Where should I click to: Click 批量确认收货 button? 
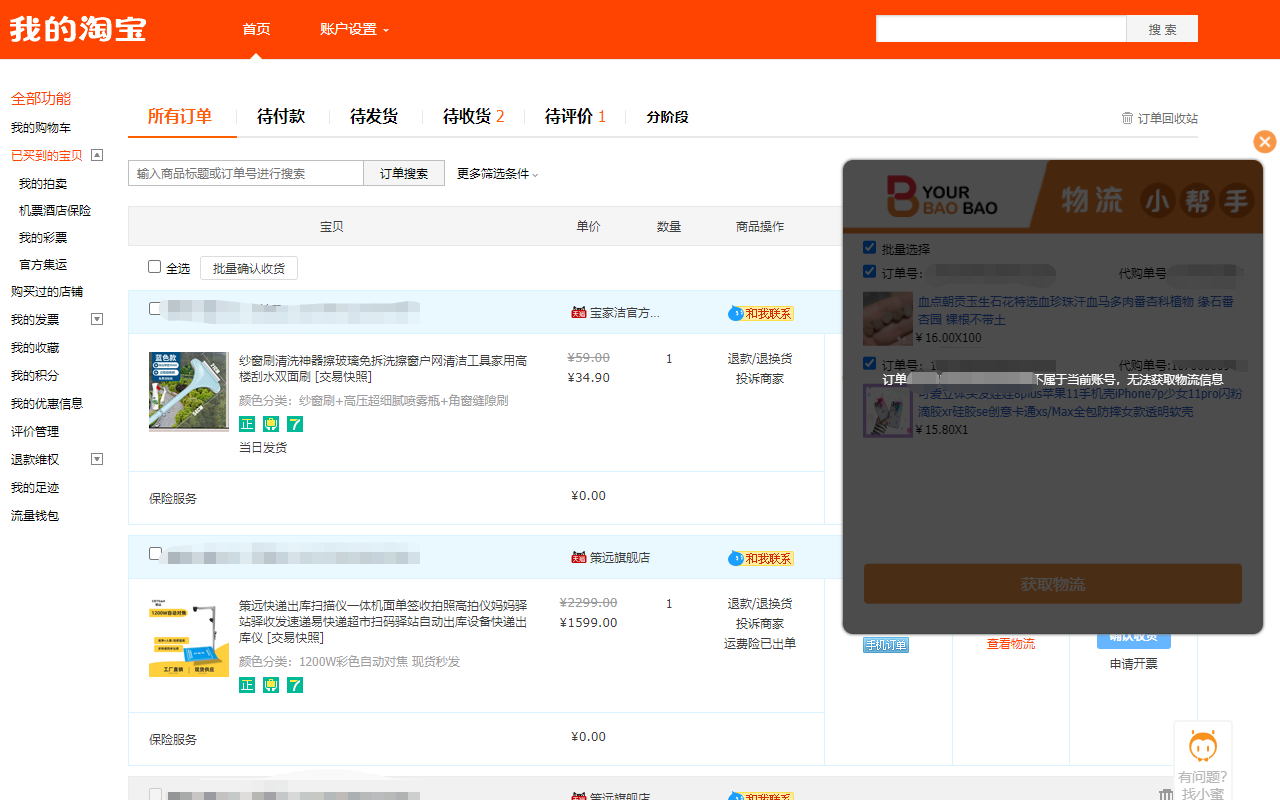pyautogui.click(x=249, y=268)
